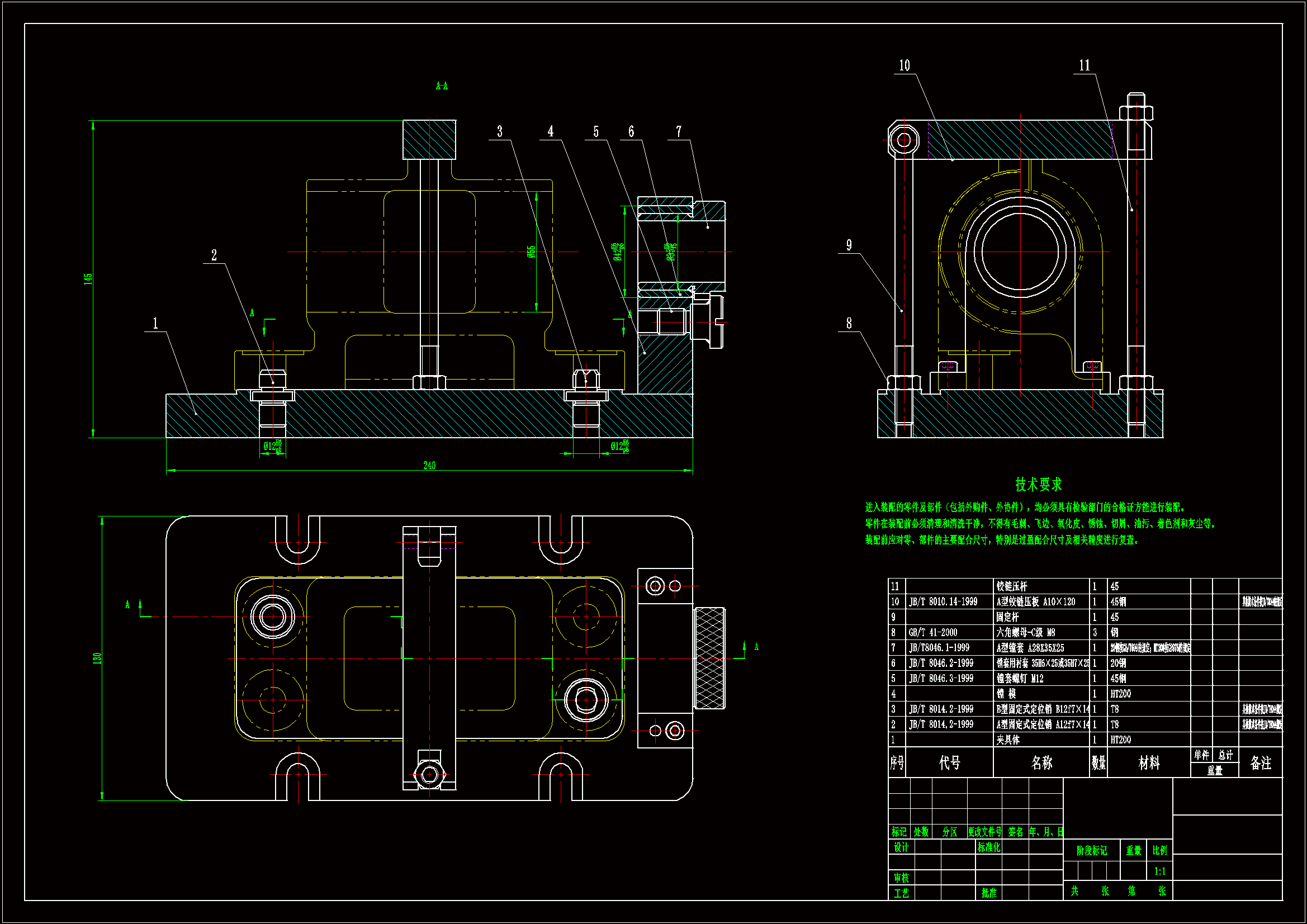Screen dimensions: 1307x924
Task: Select the 145 height dimension text
Action: pyautogui.click(x=88, y=278)
